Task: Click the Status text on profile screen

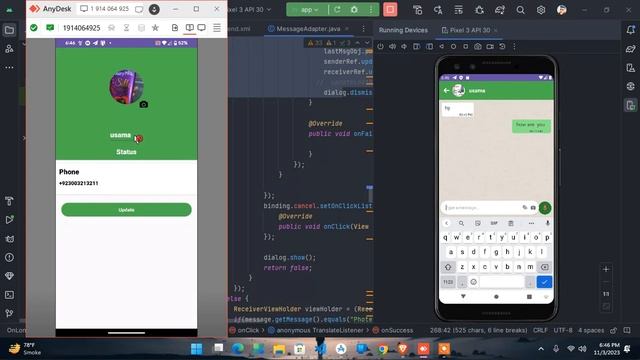Action: click(x=126, y=152)
